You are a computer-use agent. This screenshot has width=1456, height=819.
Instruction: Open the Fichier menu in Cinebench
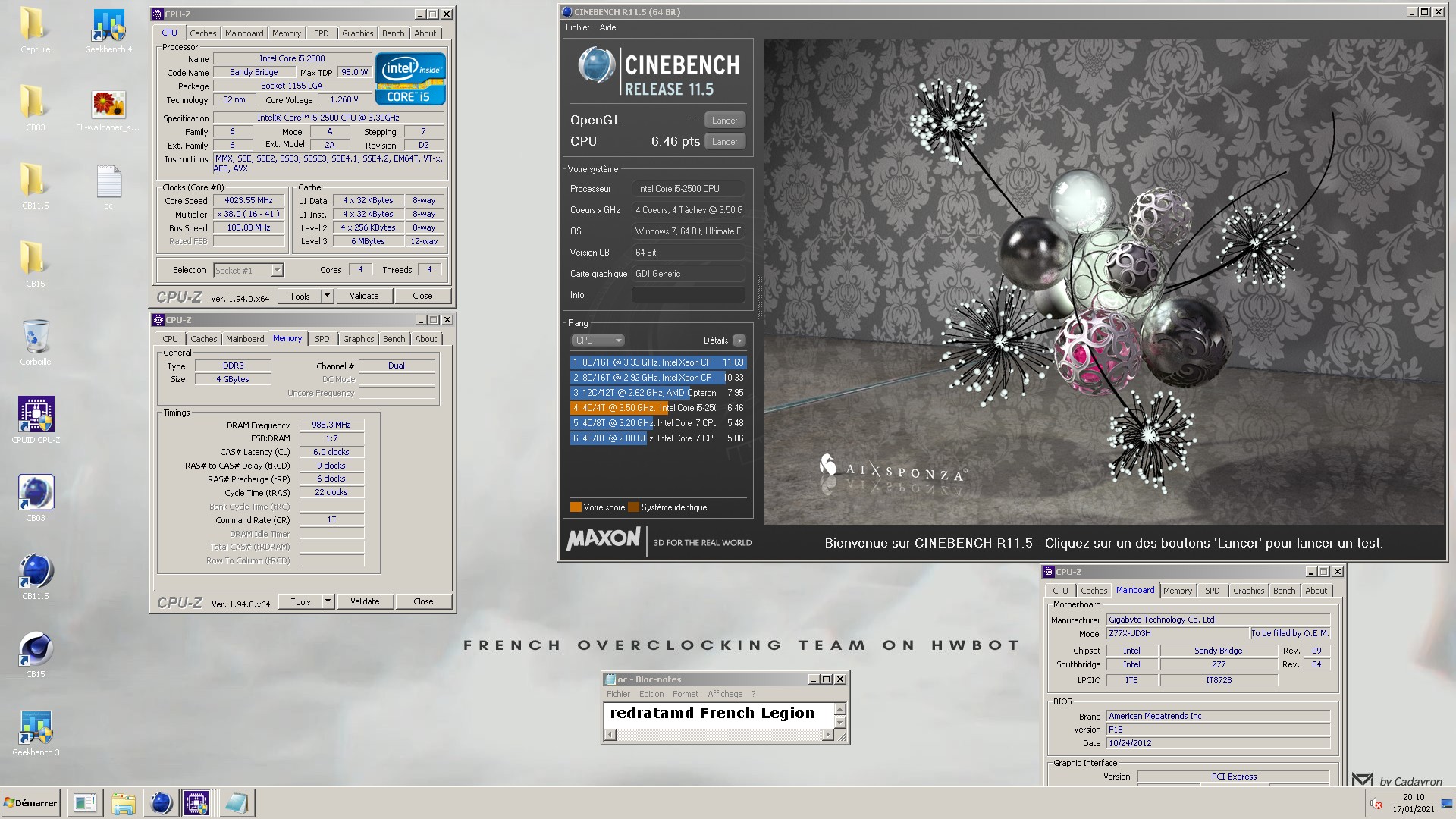click(577, 27)
